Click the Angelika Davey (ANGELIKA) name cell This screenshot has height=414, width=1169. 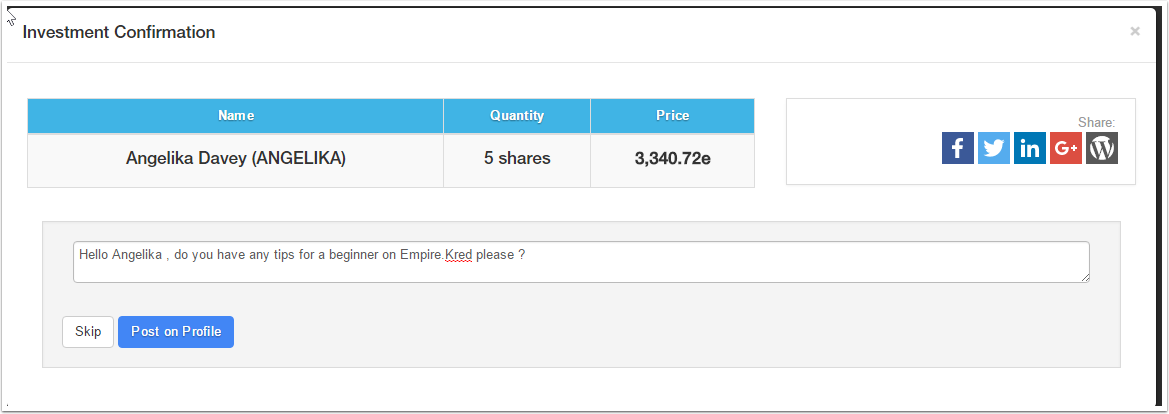pyautogui.click(x=236, y=158)
